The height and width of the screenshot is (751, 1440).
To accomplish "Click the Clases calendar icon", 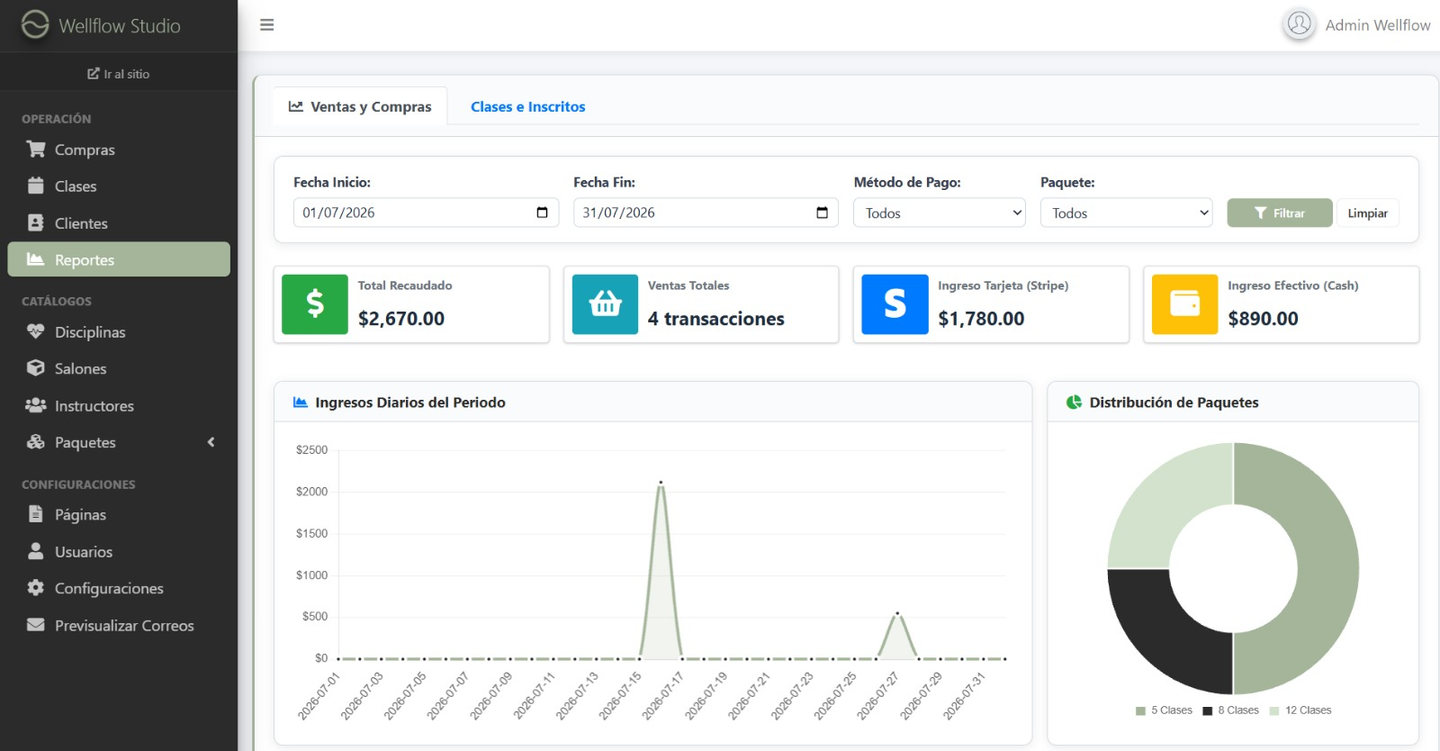I will [x=36, y=186].
